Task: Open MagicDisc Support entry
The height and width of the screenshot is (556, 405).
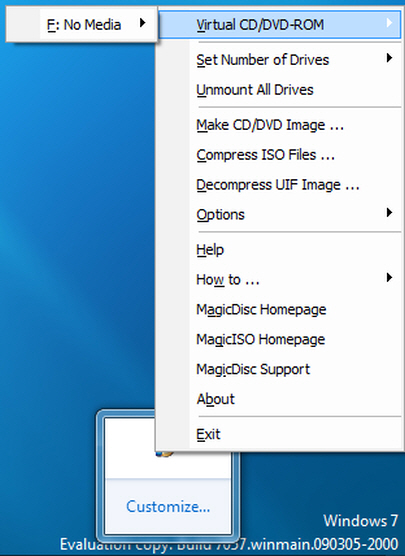Action: (279, 369)
